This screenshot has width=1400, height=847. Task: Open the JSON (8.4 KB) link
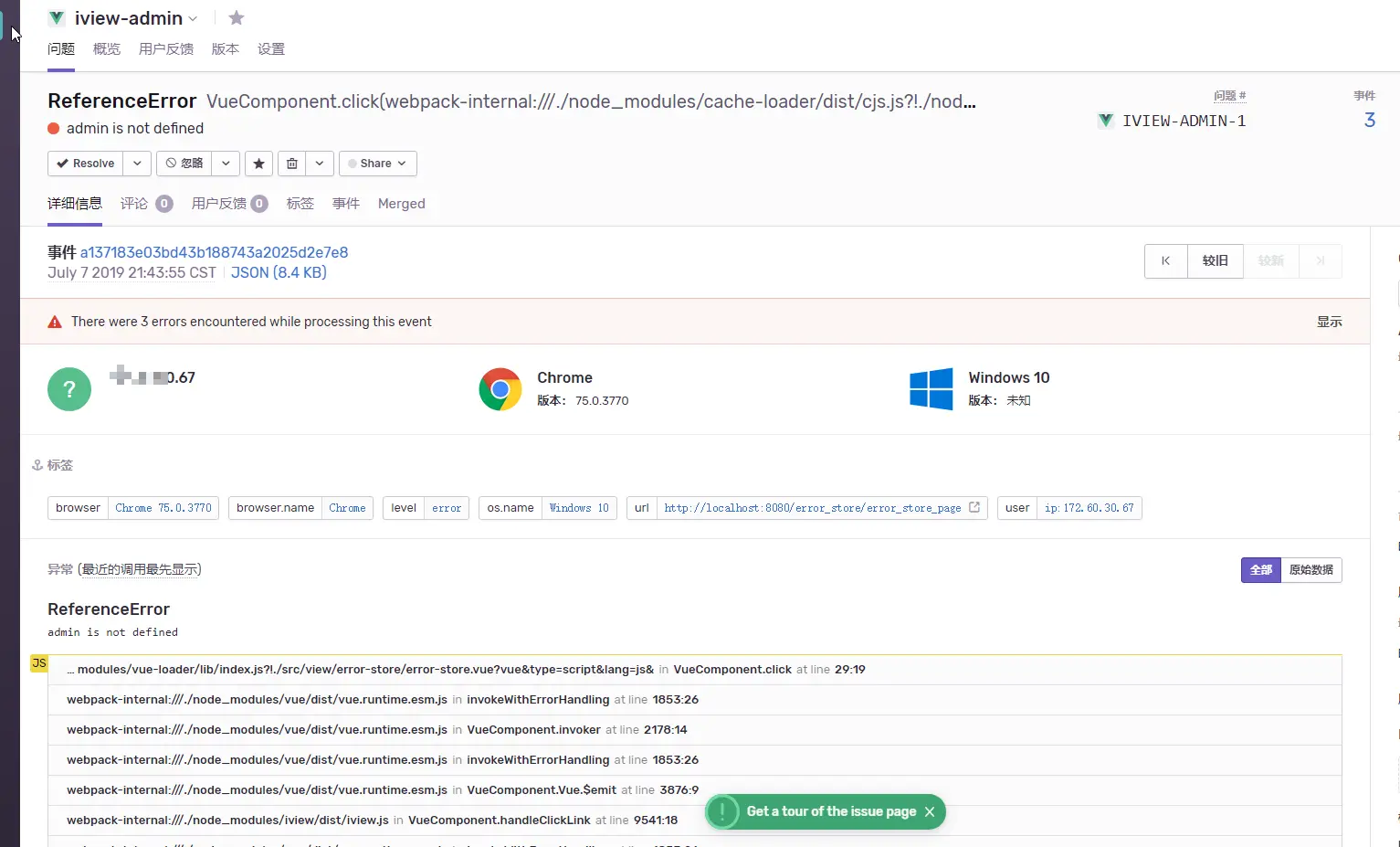click(x=279, y=272)
